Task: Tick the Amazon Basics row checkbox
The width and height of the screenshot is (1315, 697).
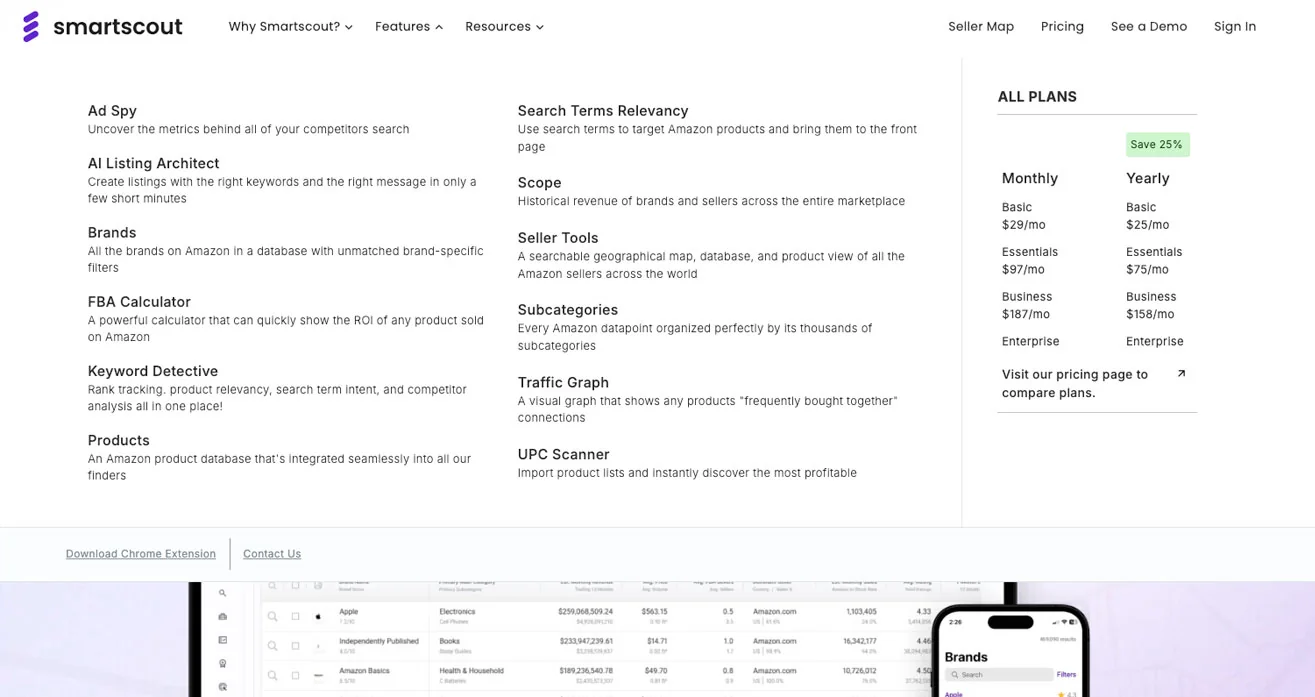Action: click(x=296, y=675)
